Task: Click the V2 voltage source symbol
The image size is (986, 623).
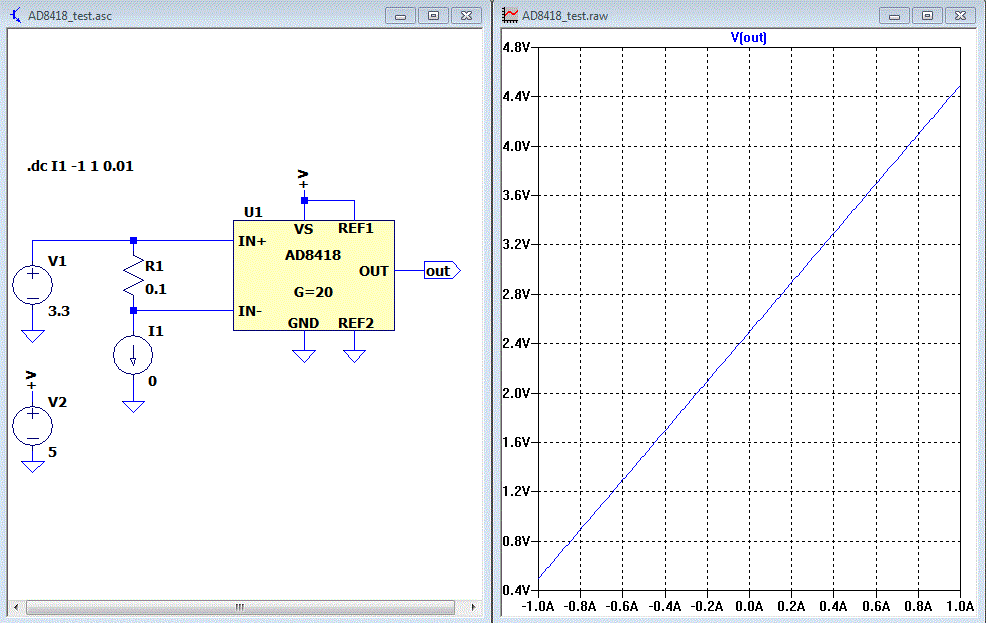Action: (x=33, y=426)
